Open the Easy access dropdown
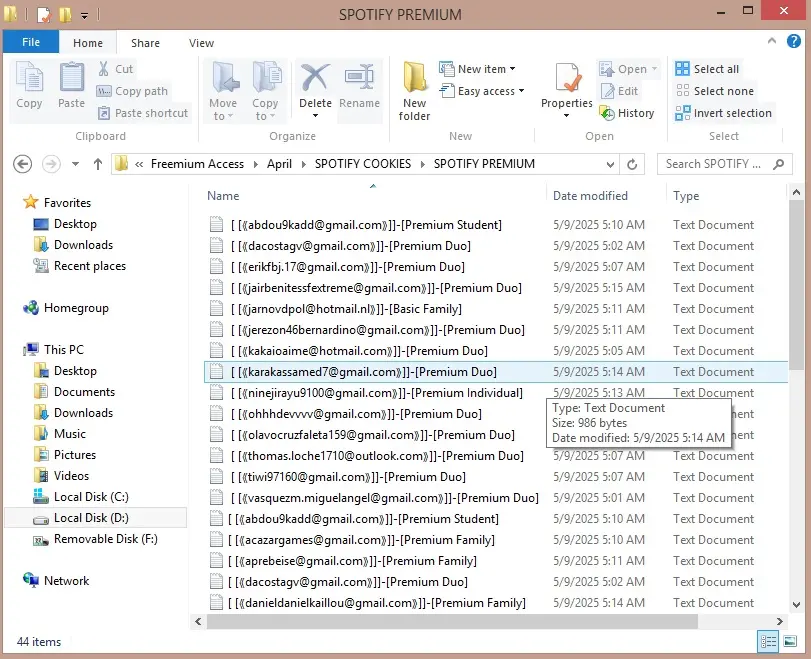Viewport: 811px width, 659px height. coord(482,91)
